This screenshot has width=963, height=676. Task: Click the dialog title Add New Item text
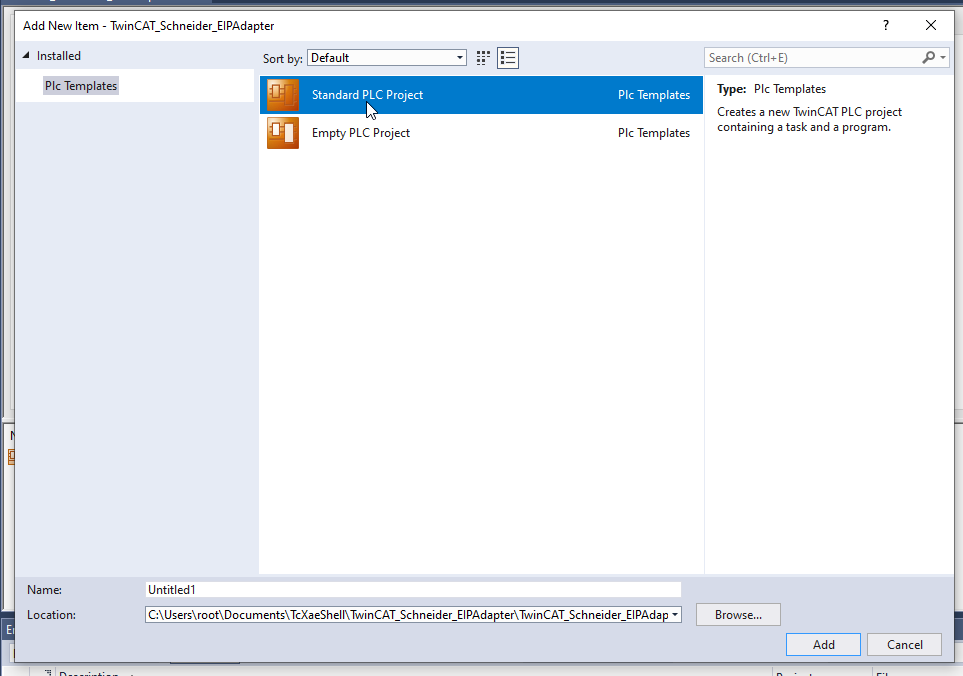[149, 26]
